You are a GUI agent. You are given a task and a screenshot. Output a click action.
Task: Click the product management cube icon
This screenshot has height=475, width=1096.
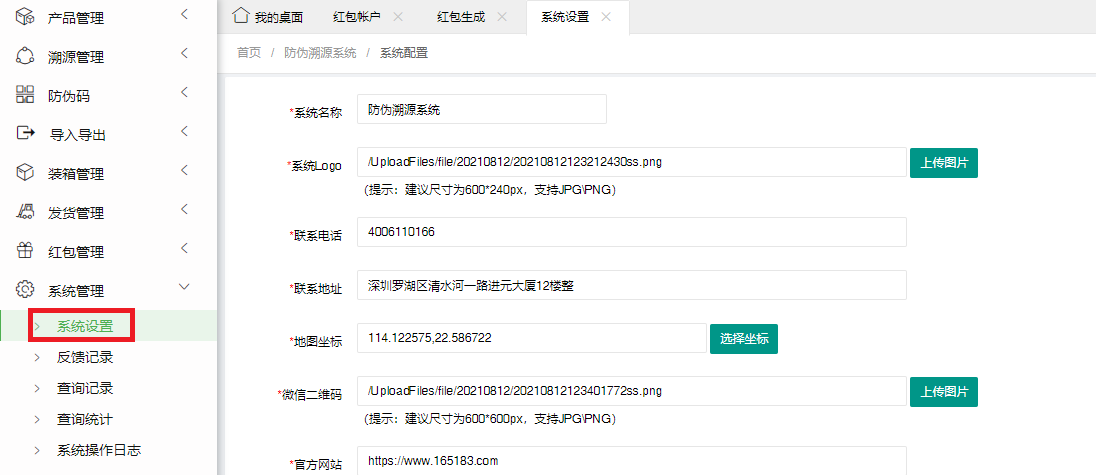point(25,17)
